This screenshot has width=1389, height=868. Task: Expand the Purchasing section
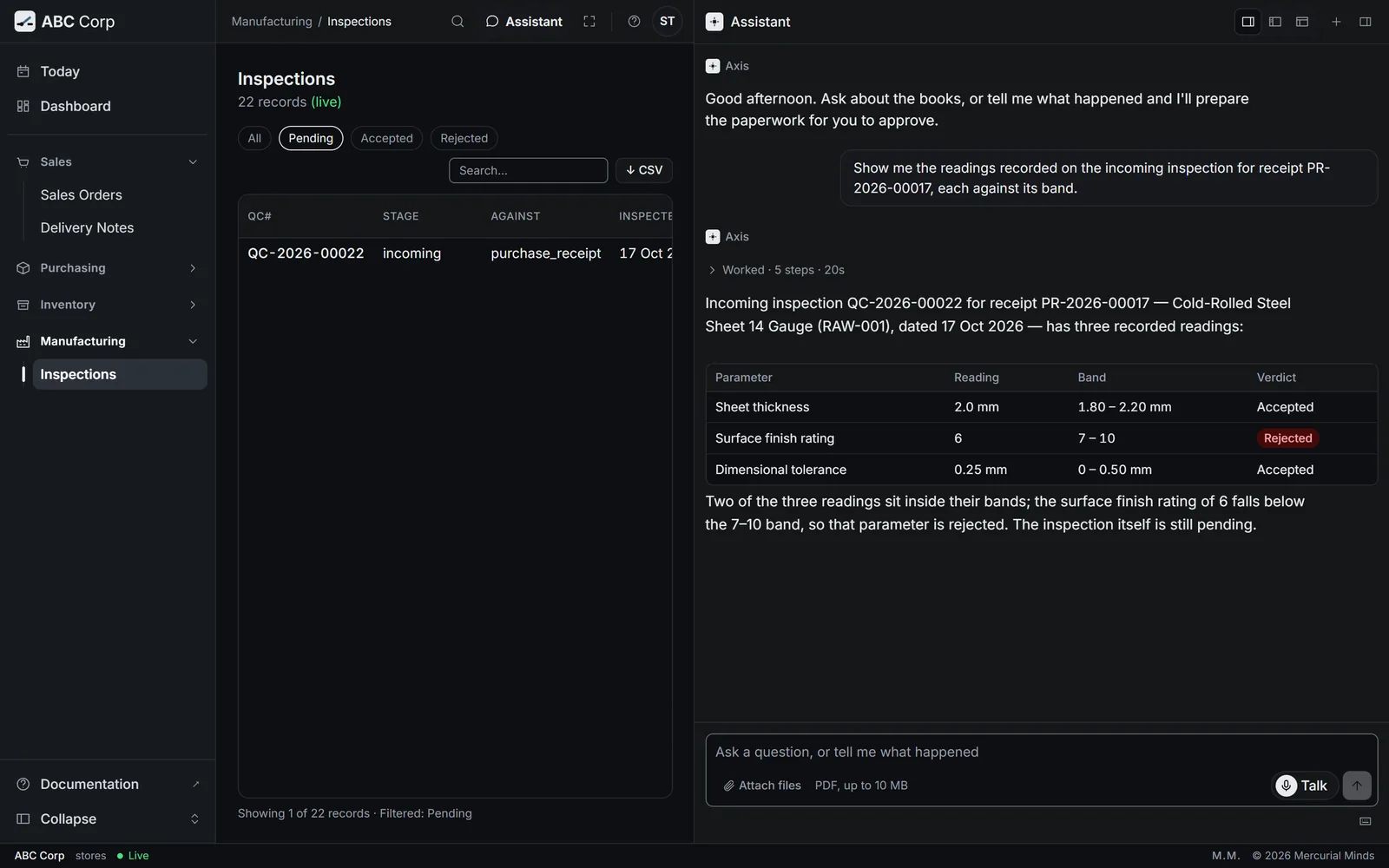[x=108, y=268]
